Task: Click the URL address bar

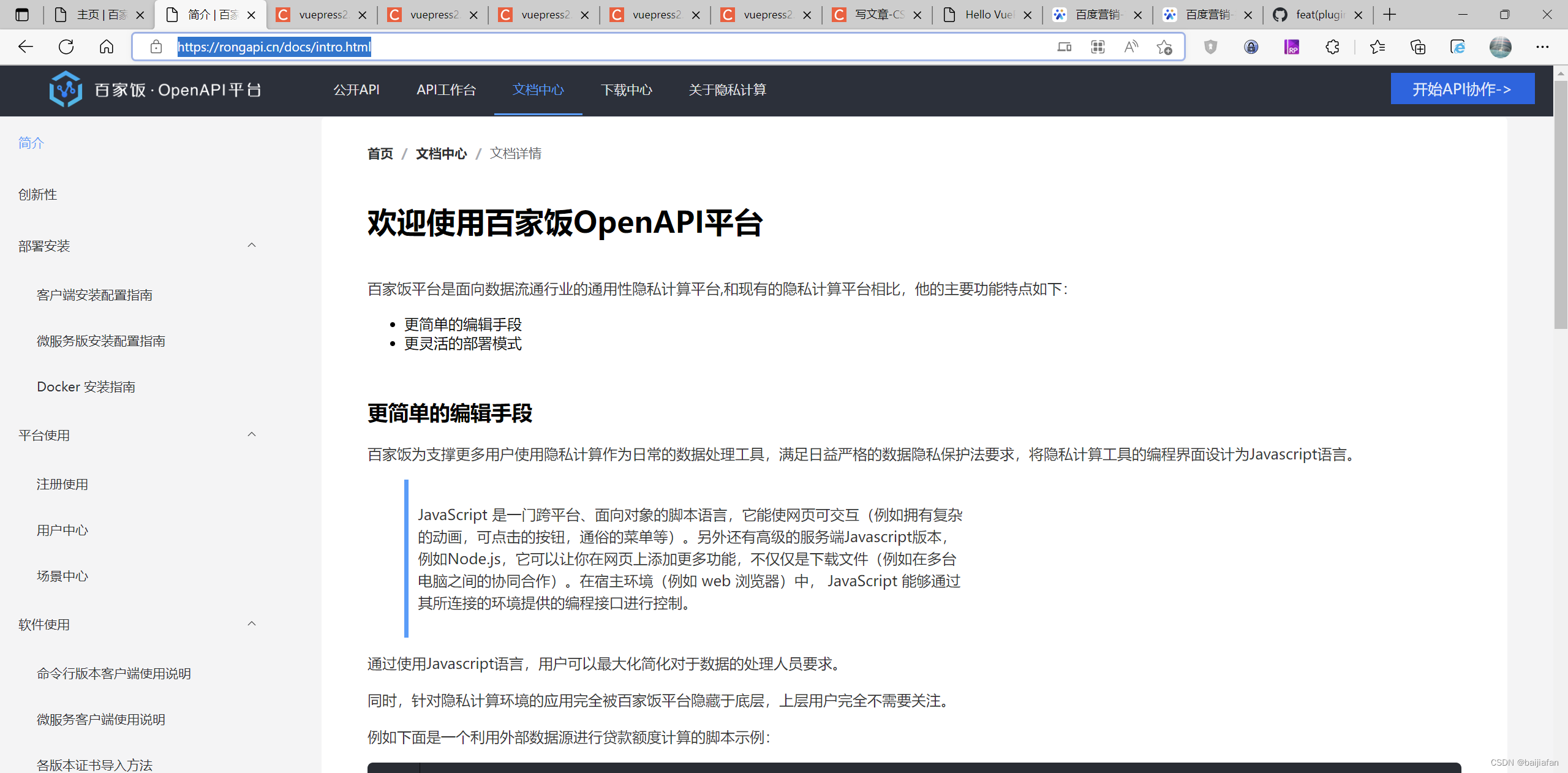Action: coord(612,47)
